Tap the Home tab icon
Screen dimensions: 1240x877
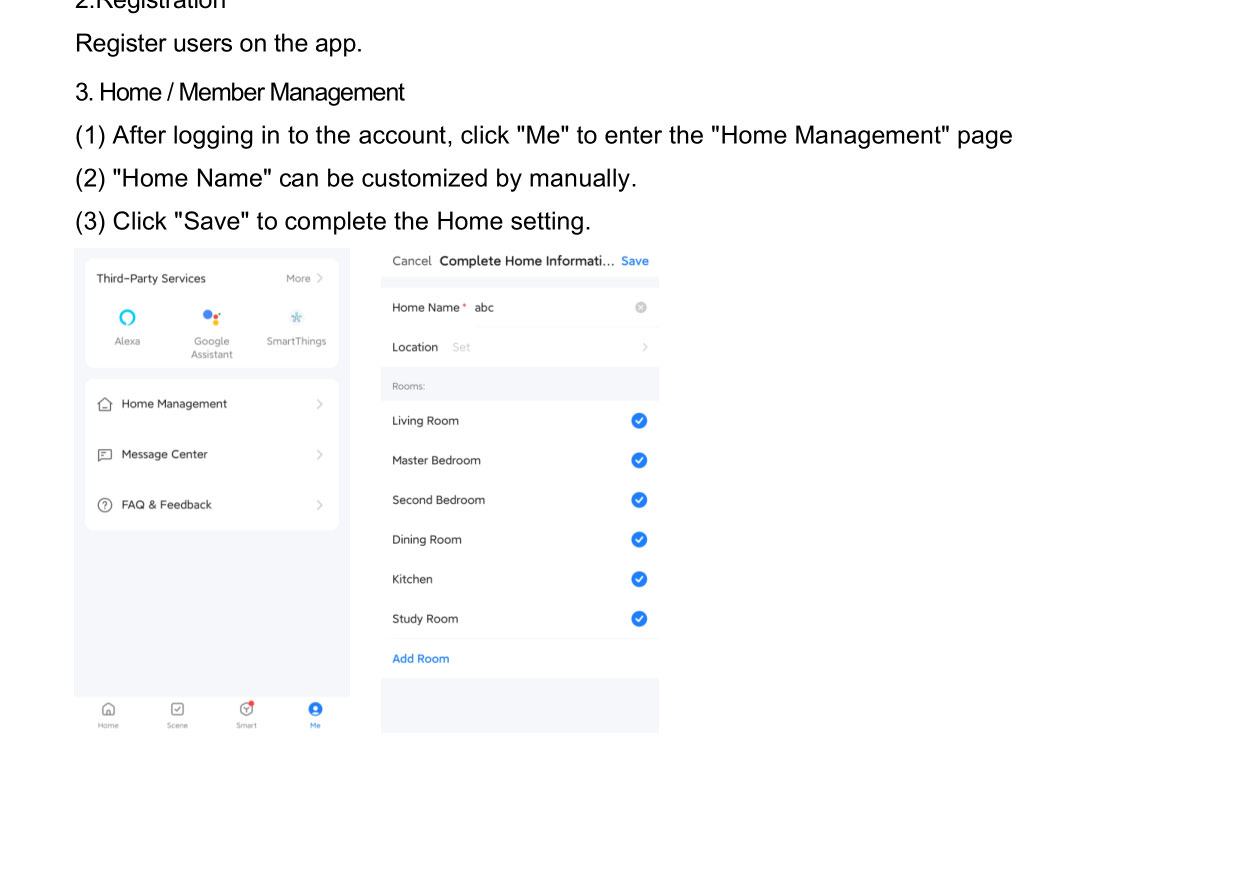point(108,709)
